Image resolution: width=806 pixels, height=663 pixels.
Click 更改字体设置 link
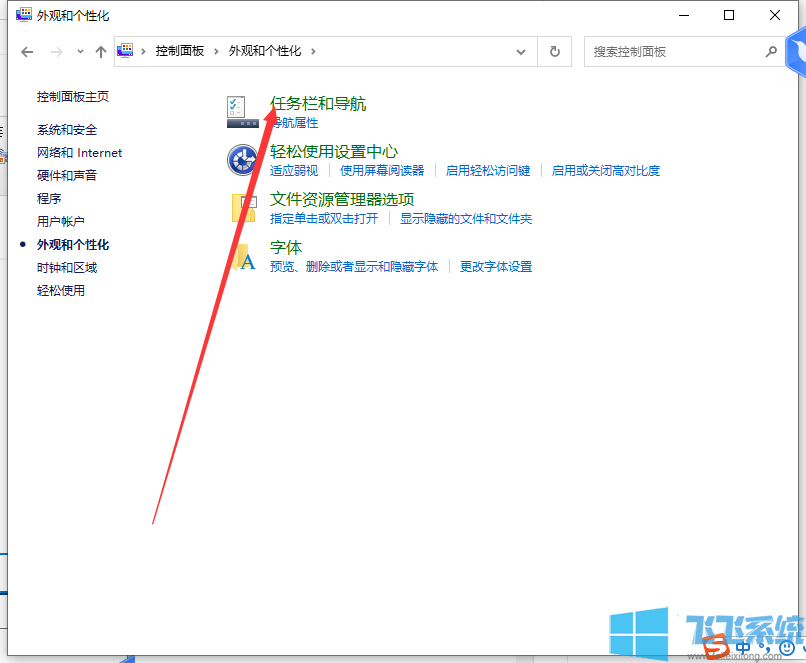(x=496, y=266)
